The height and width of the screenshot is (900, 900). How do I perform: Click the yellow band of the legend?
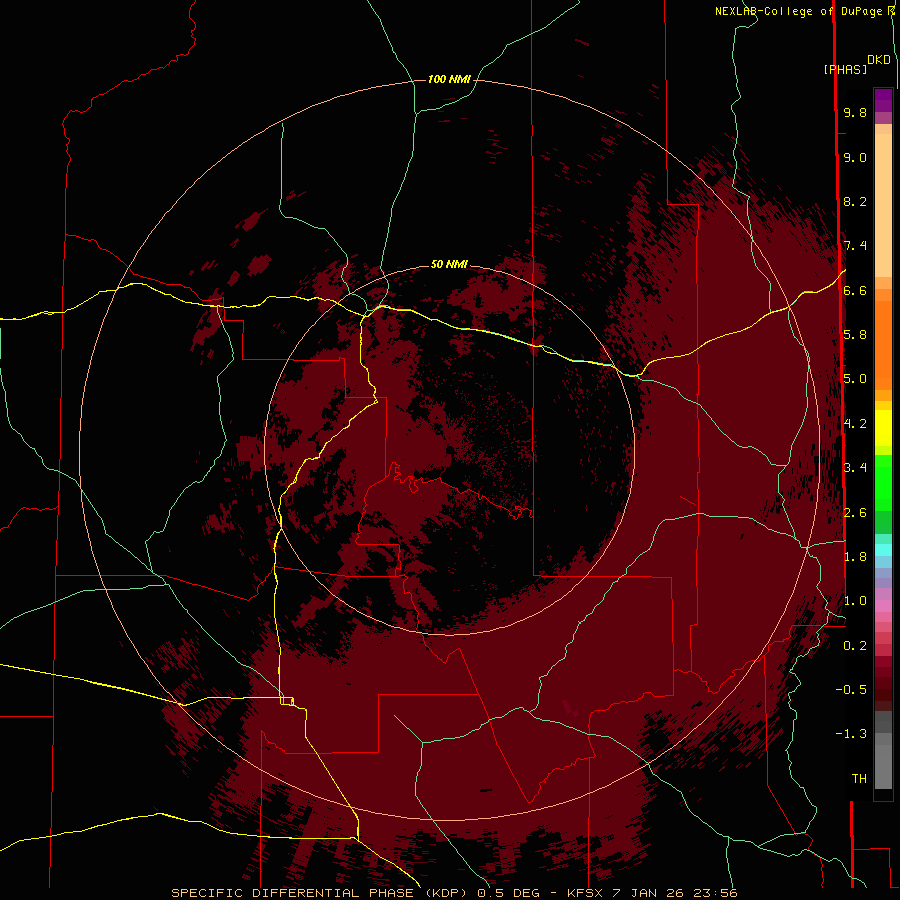click(883, 428)
